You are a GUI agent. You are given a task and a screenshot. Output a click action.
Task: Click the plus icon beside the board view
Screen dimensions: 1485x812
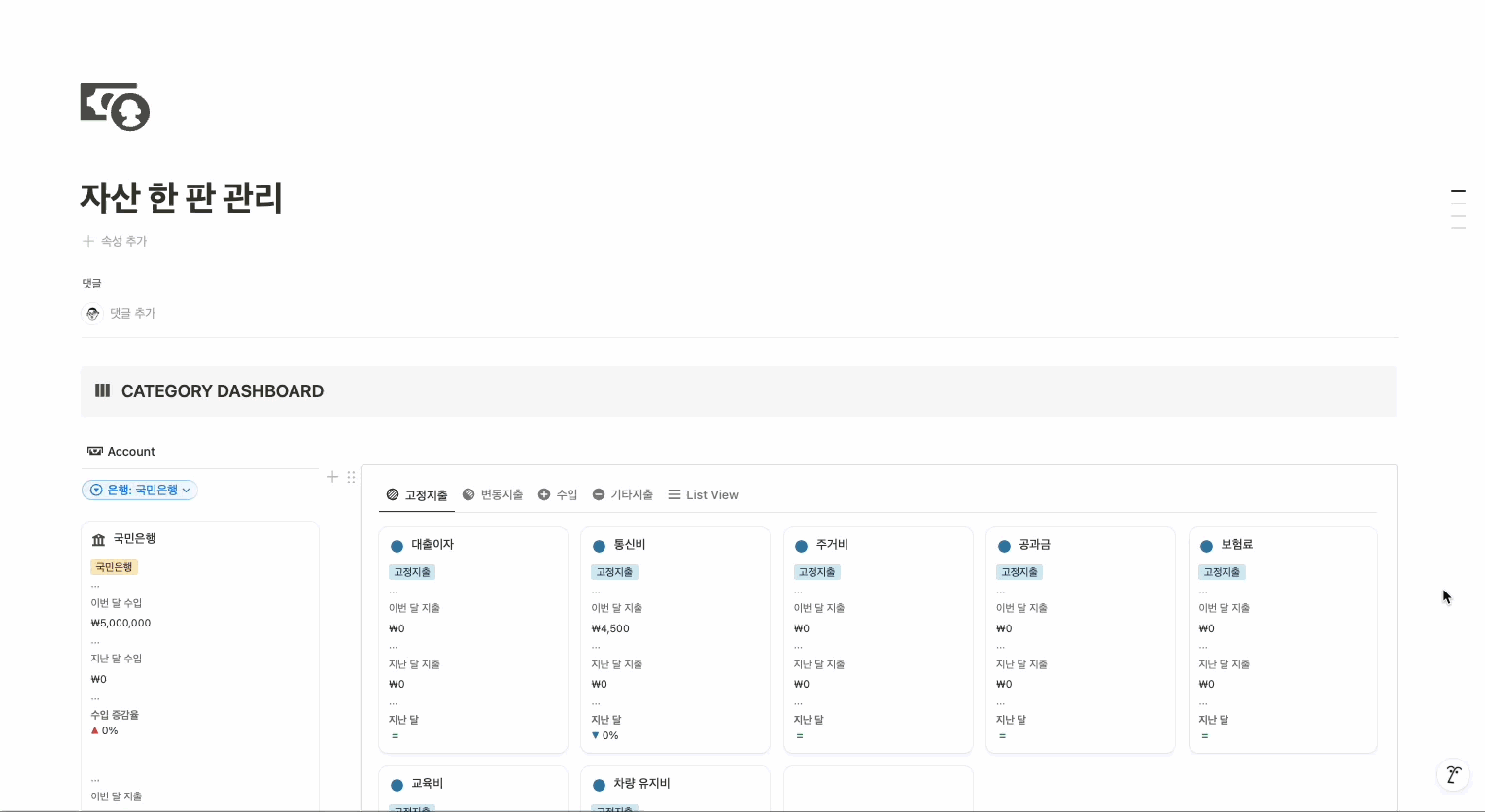point(332,477)
